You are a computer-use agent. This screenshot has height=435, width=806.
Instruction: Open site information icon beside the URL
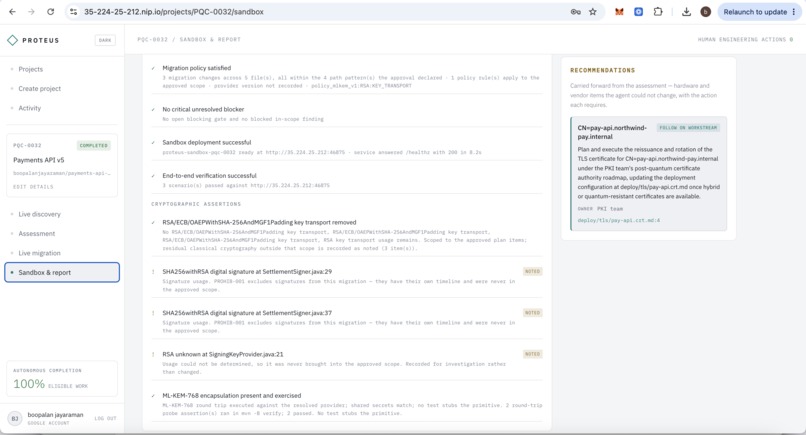tap(74, 12)
